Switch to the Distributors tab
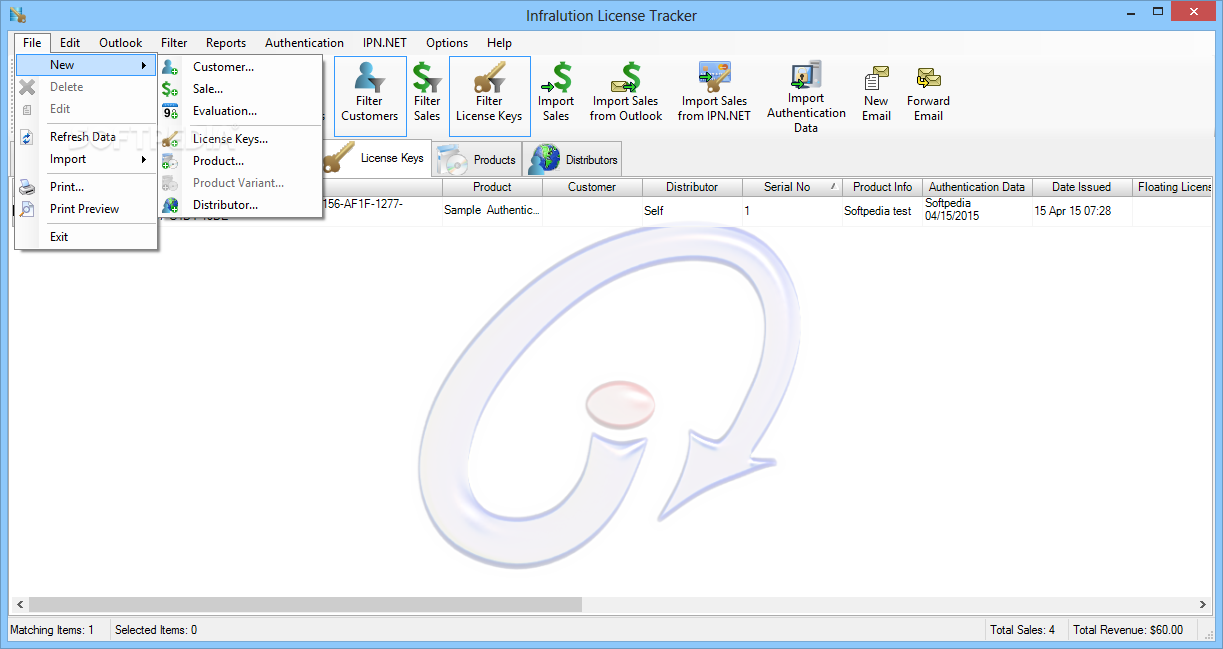This screenshot has height=649, width=1223. point(574,160)
